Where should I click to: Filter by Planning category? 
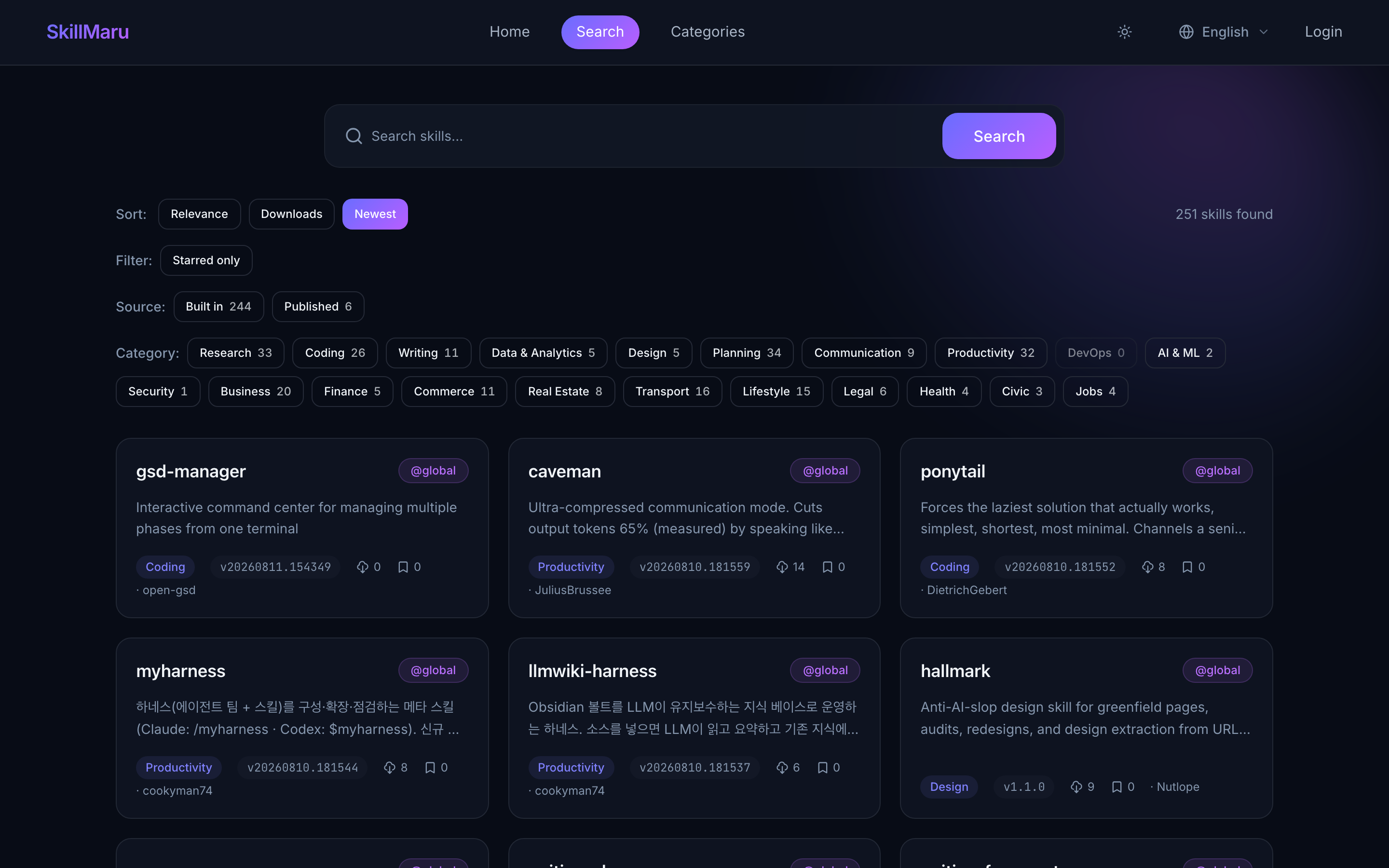click(x=747, y=353)
